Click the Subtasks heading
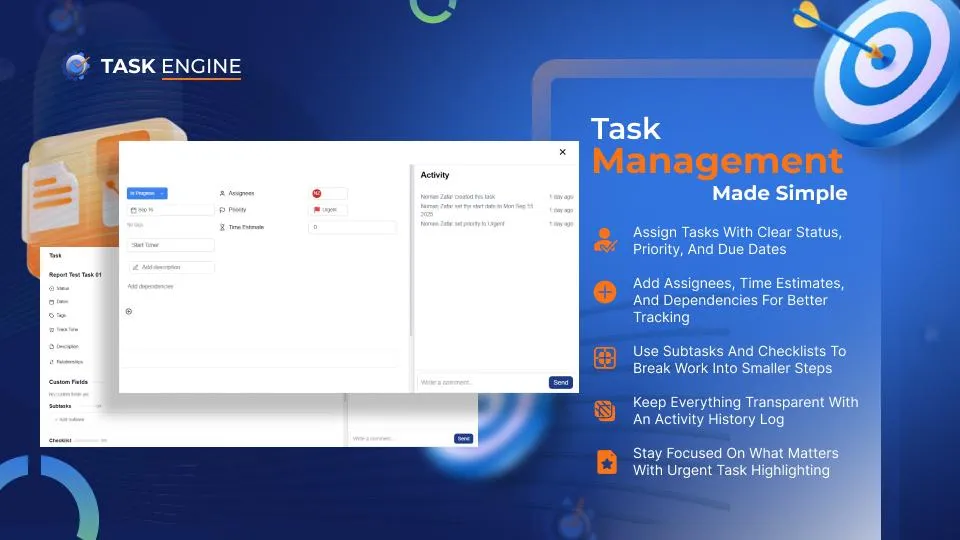This screenshot has height=540, width=960. click(x=60, y=406)
